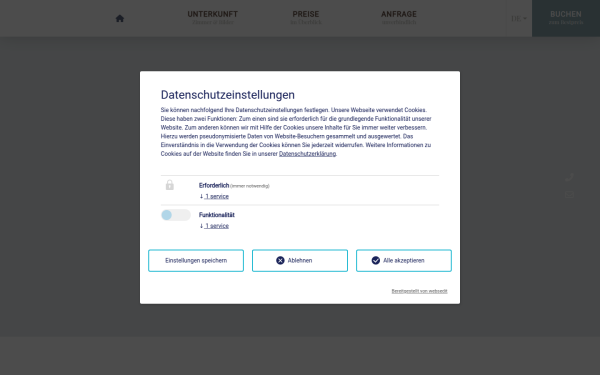This screenshot has width=600, height=375.
Task: Save settings with Einstellungen speichern
Action: [x=196, y=261]
